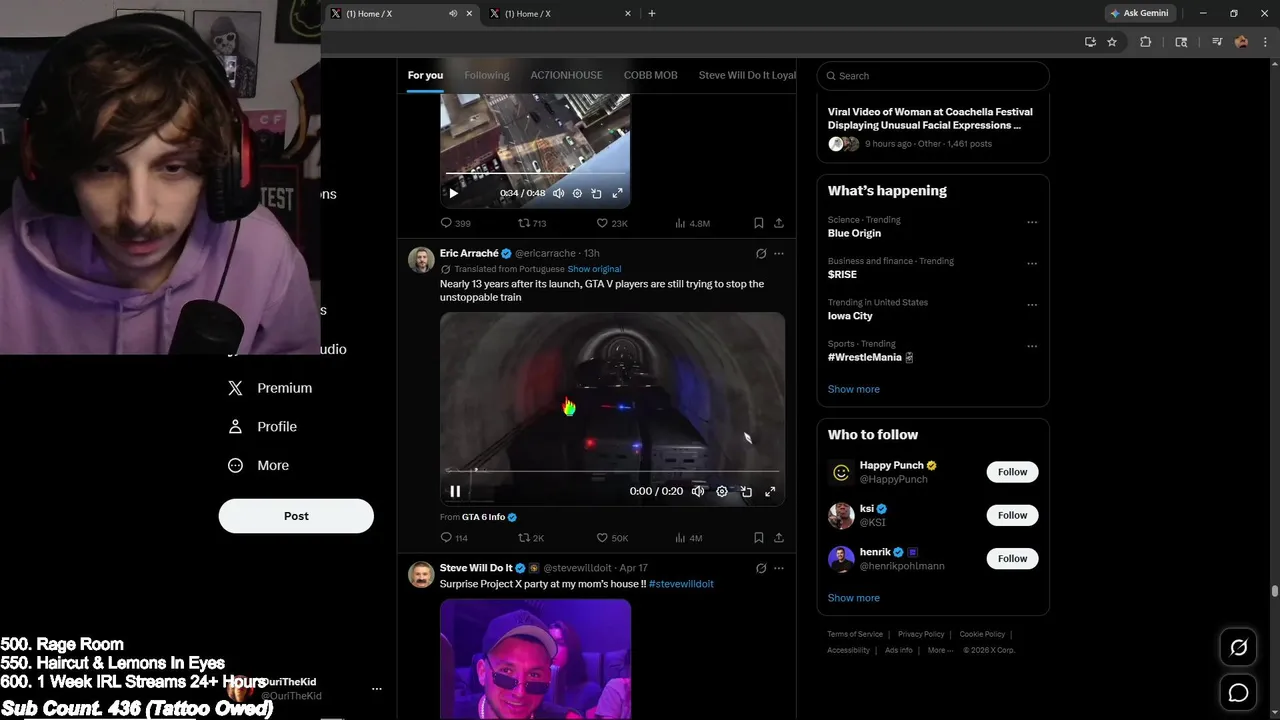Click Show original translation link
This screenshot has height=720, width=1280.
click(594, 269)
